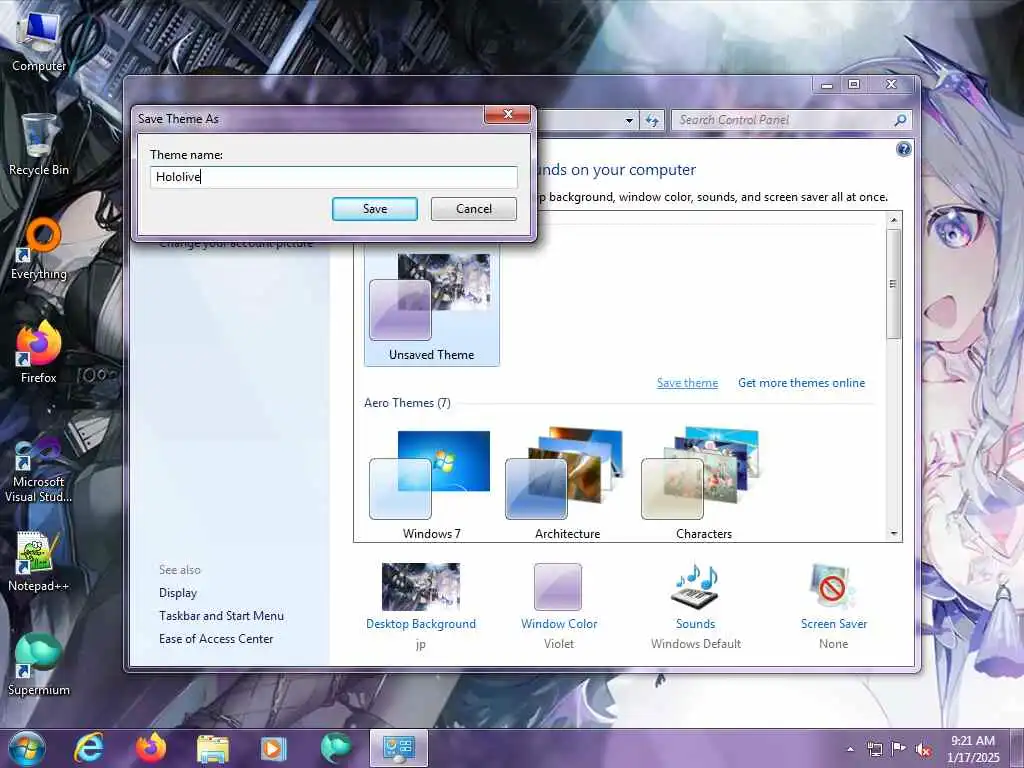Launch the Everything search shortcut
This screenshot has height=768, width=1024.
coord(39,249)
